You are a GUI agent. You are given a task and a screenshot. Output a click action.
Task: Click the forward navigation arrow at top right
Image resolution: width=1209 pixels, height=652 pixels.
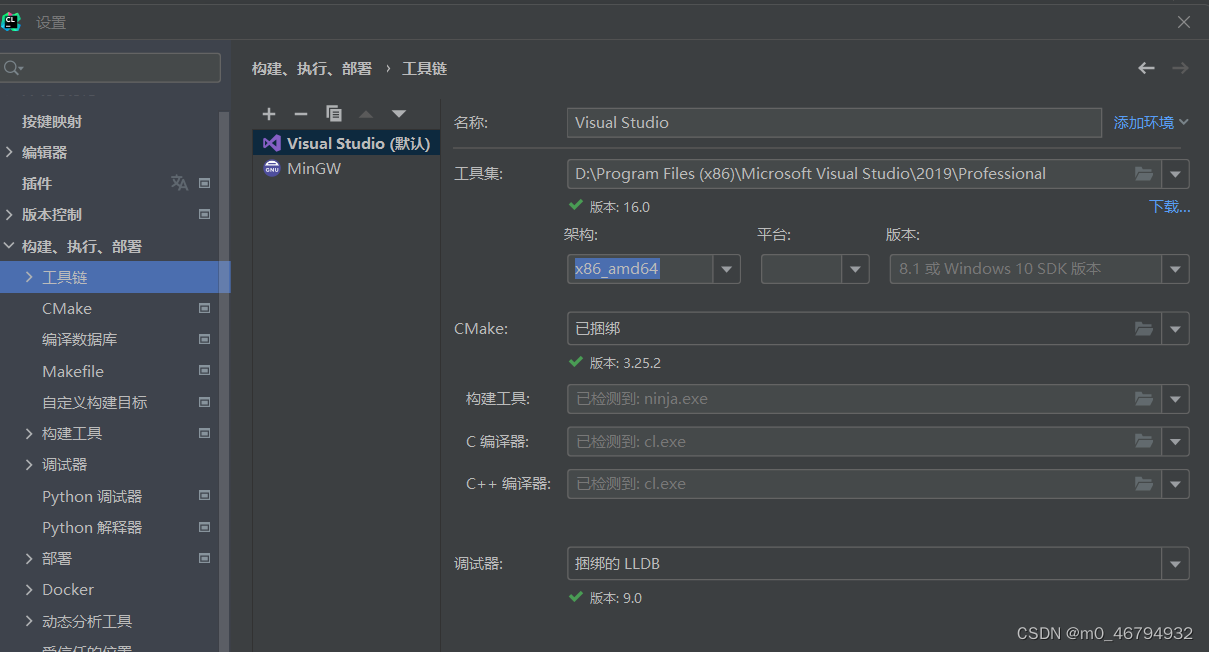[x=1180, y=68]
